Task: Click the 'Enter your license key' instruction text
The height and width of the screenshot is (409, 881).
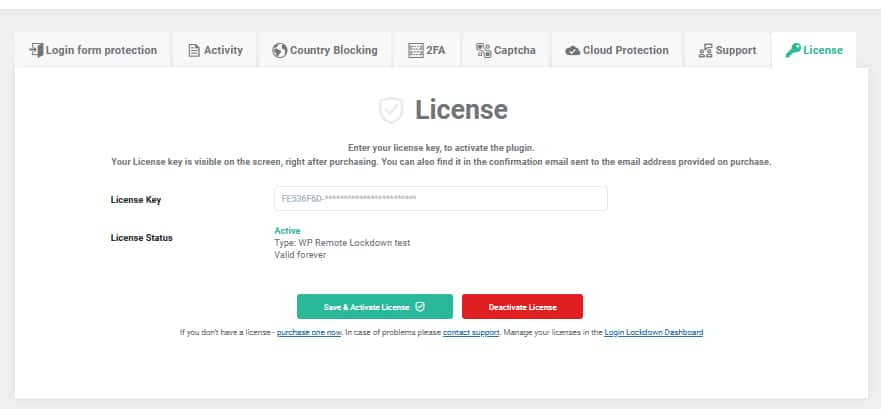Action: [x=441, y=148]
